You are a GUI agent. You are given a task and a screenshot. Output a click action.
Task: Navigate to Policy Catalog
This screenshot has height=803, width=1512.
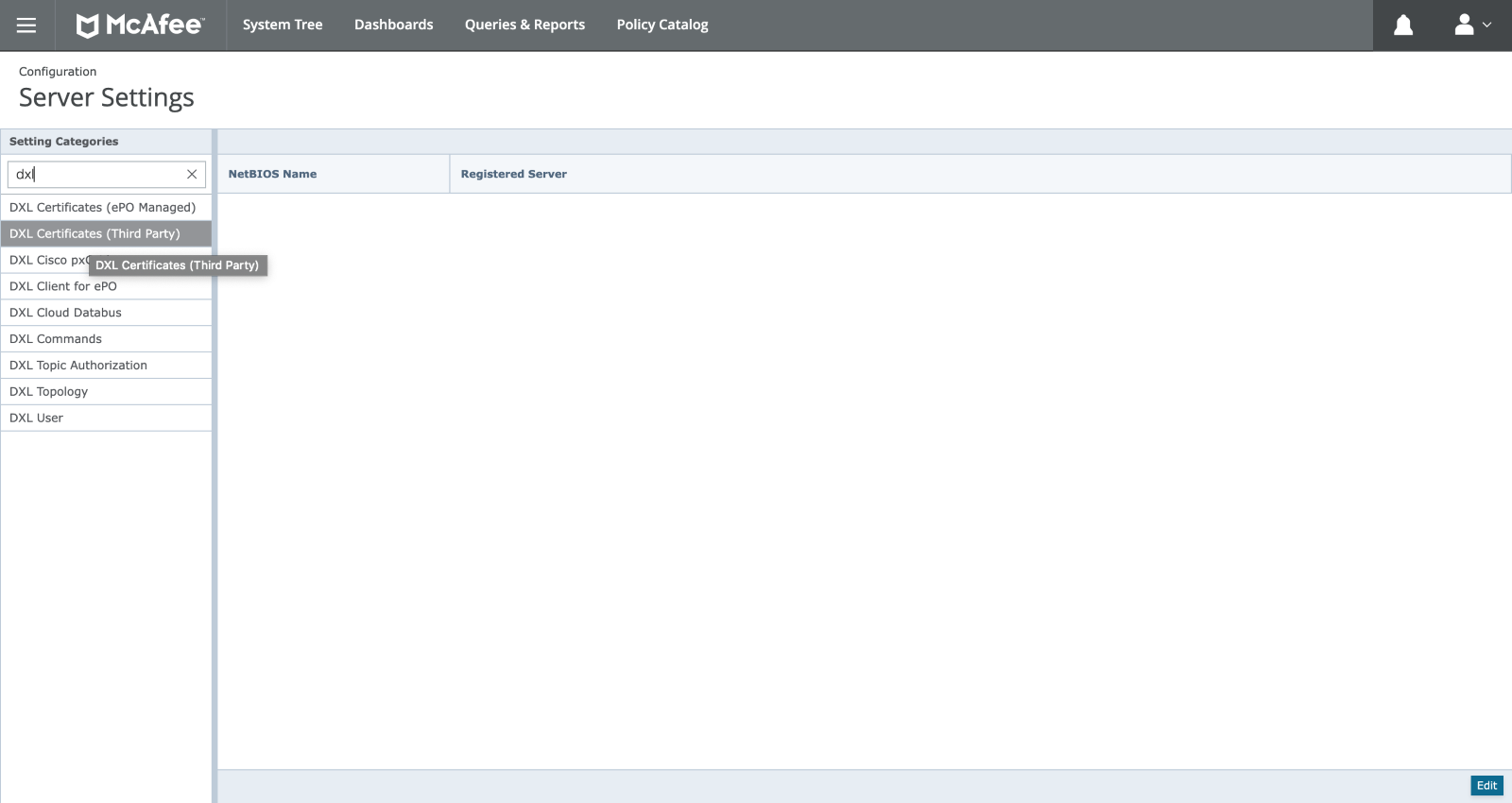click(x=661, y=26)
